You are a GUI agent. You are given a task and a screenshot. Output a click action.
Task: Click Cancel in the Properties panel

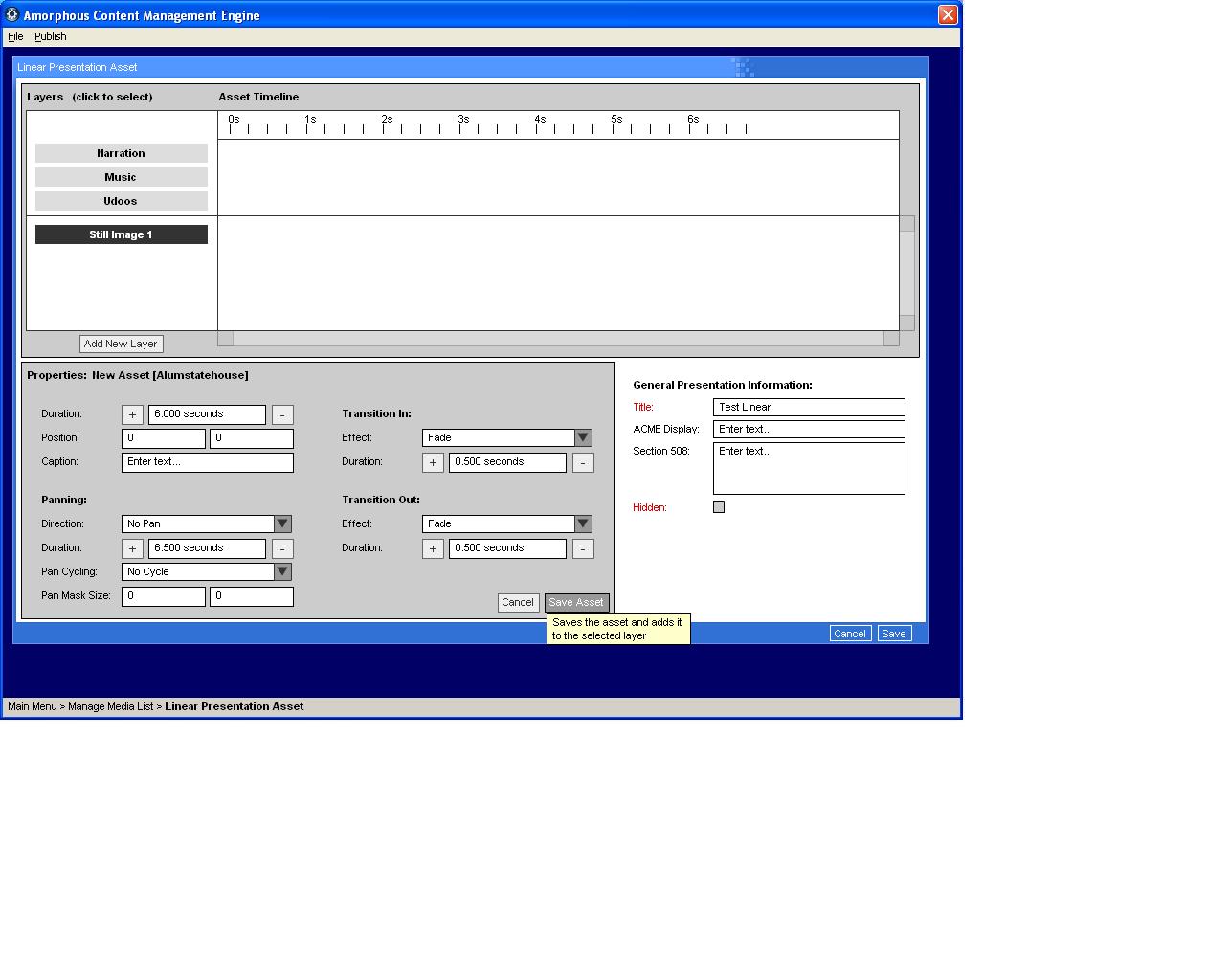coord(518,603)
